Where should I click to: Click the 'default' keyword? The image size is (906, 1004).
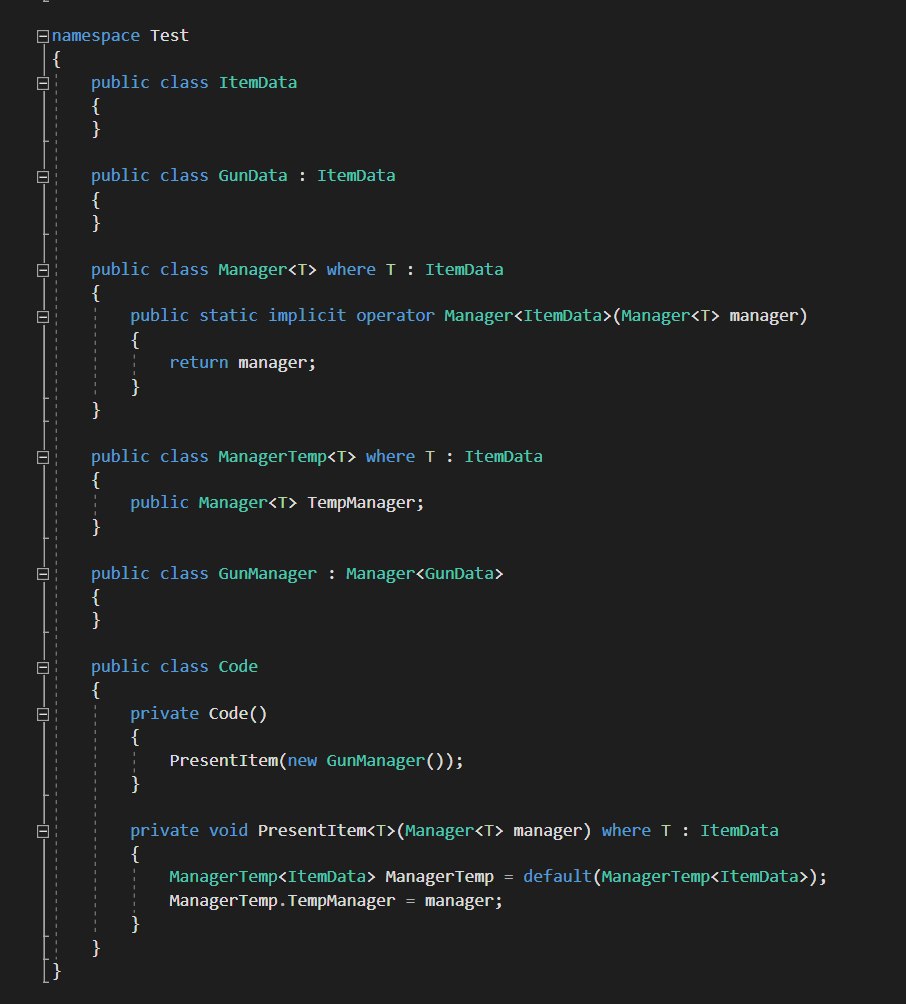558,877
